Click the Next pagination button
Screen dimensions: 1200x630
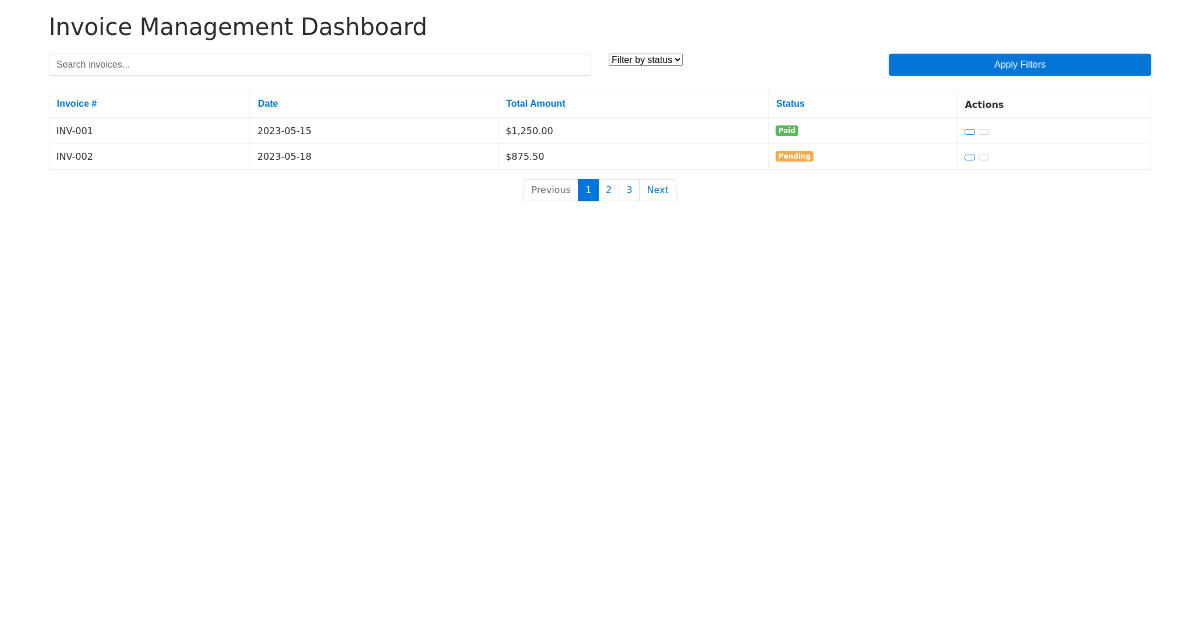[x=657, y=189]
